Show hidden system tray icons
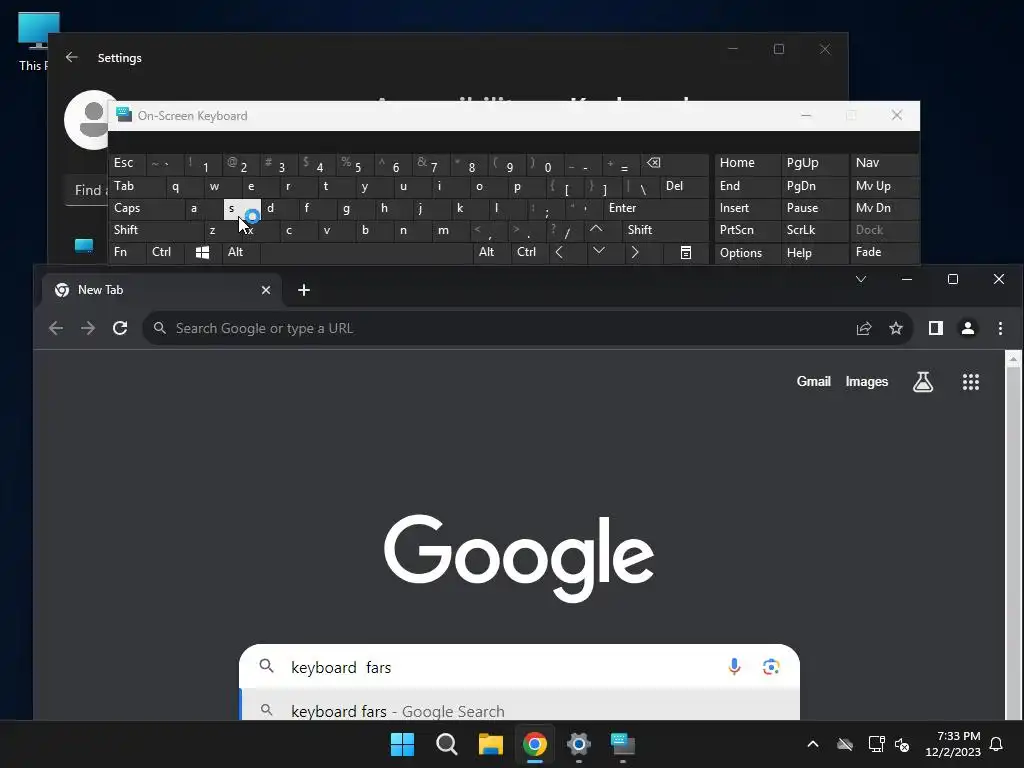Screen dimensions: 1024x768 tap(812, 744)
